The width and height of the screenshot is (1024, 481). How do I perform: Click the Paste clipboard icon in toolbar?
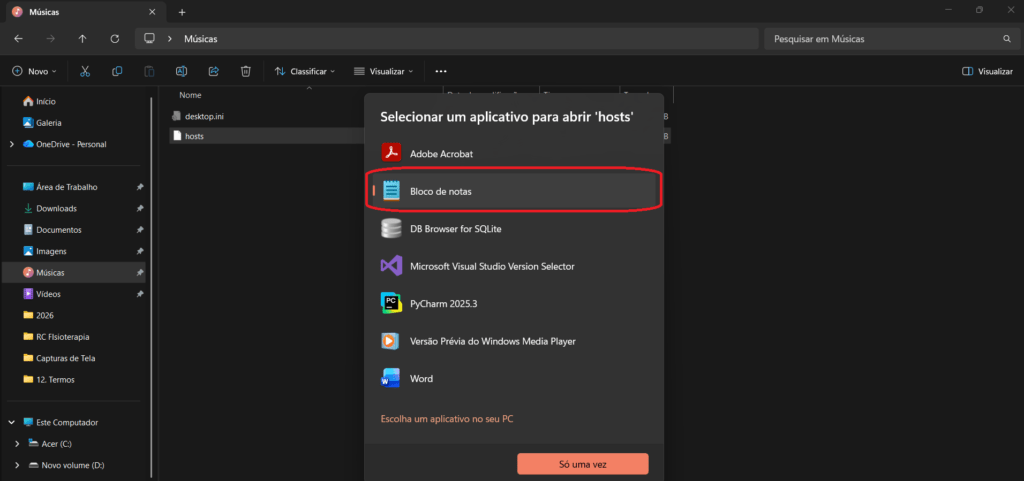pyautogui.click(x=149, y=71)
